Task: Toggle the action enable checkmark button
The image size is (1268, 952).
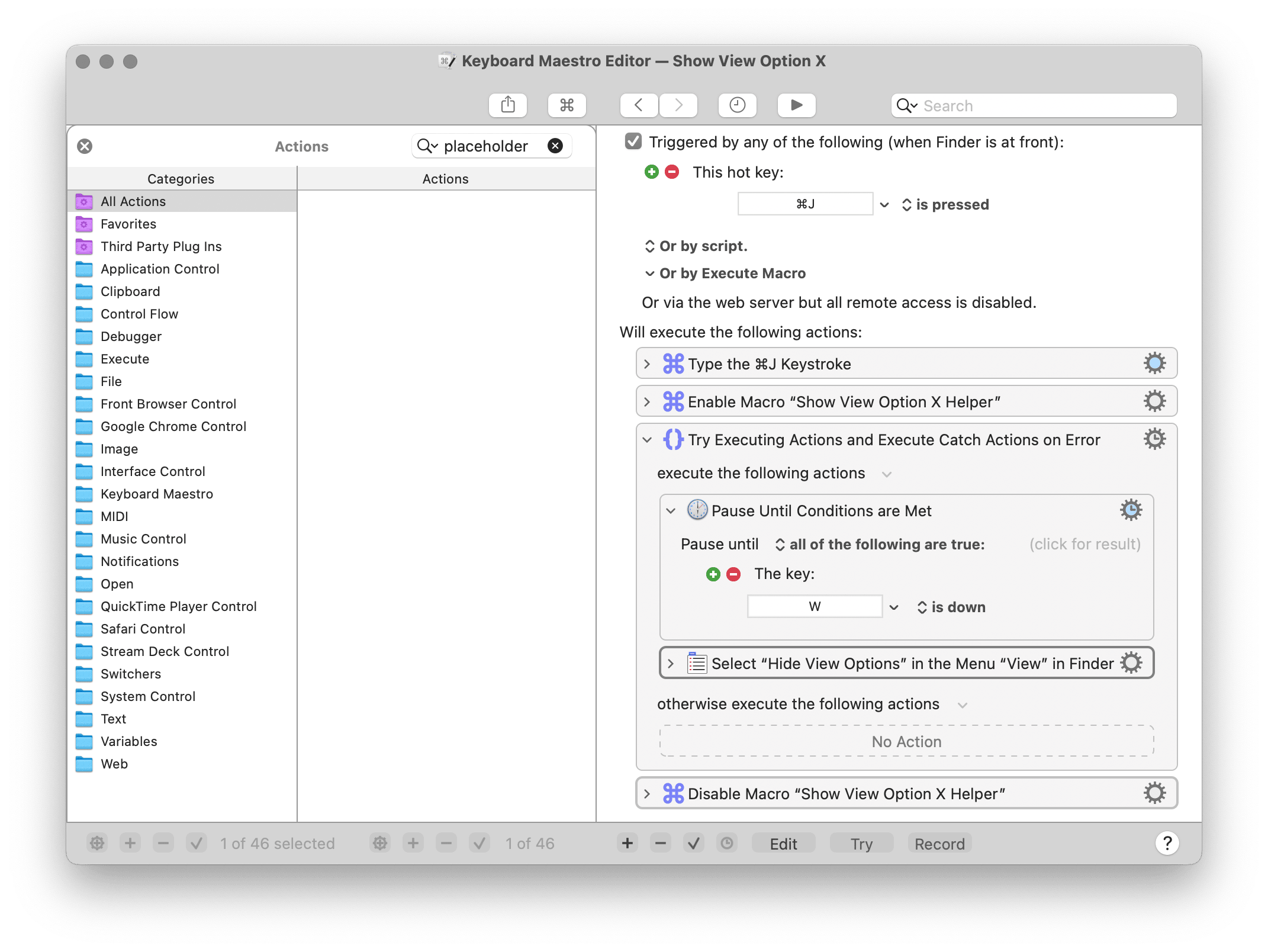Action: click(x=693, y=843)
